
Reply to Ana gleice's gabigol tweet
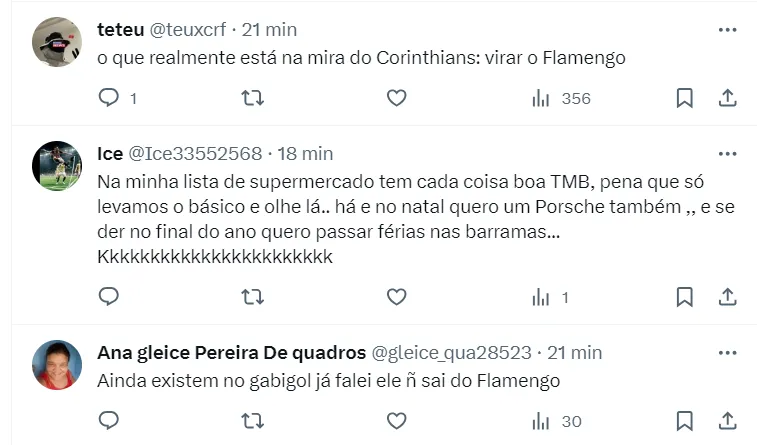(x=109, y=420)
